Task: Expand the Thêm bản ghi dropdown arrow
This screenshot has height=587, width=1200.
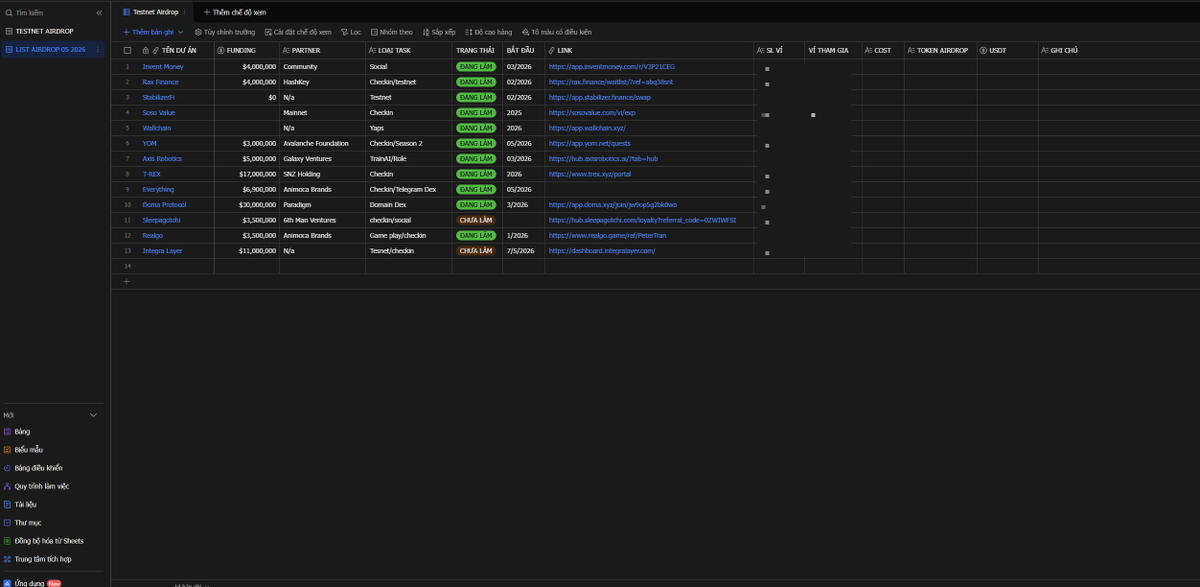Action: click(x=180, y=32)
